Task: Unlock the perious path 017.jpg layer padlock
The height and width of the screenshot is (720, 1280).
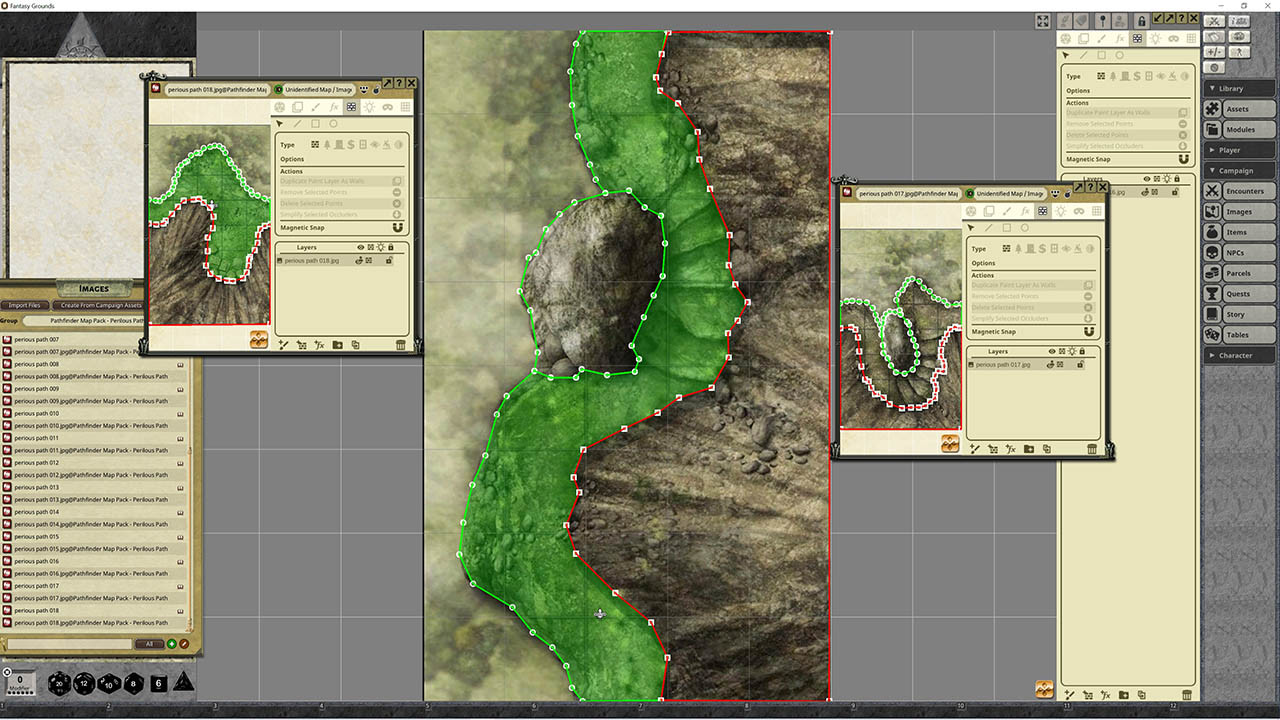Action: tap(1080, 364)
